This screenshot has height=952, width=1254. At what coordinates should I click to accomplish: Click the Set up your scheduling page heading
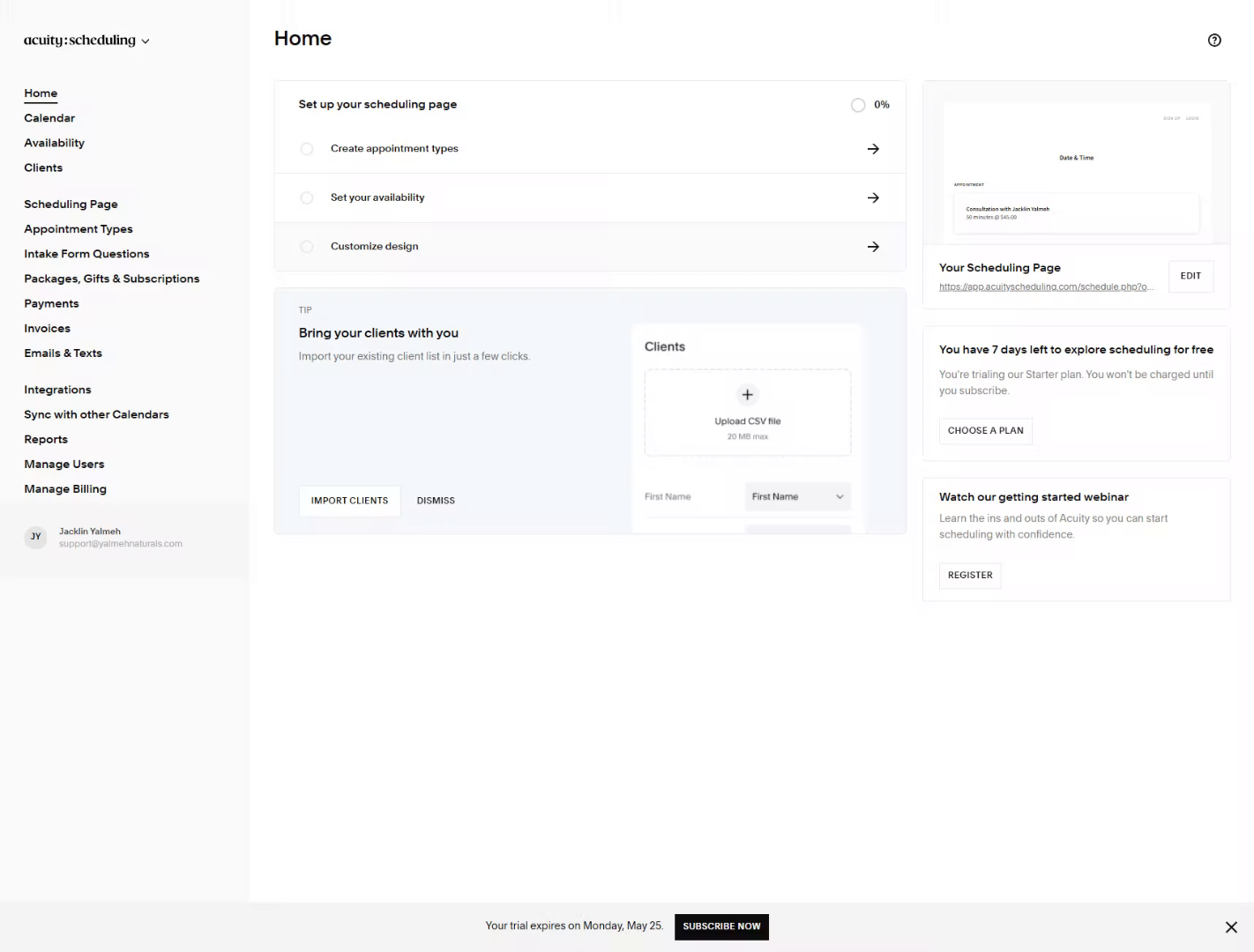pos(377,104)
